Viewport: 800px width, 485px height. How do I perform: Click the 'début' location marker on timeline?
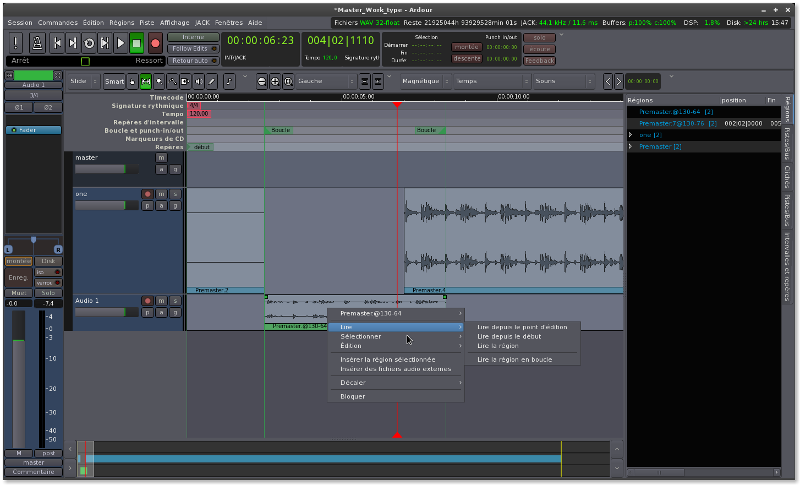click(202, 147)
